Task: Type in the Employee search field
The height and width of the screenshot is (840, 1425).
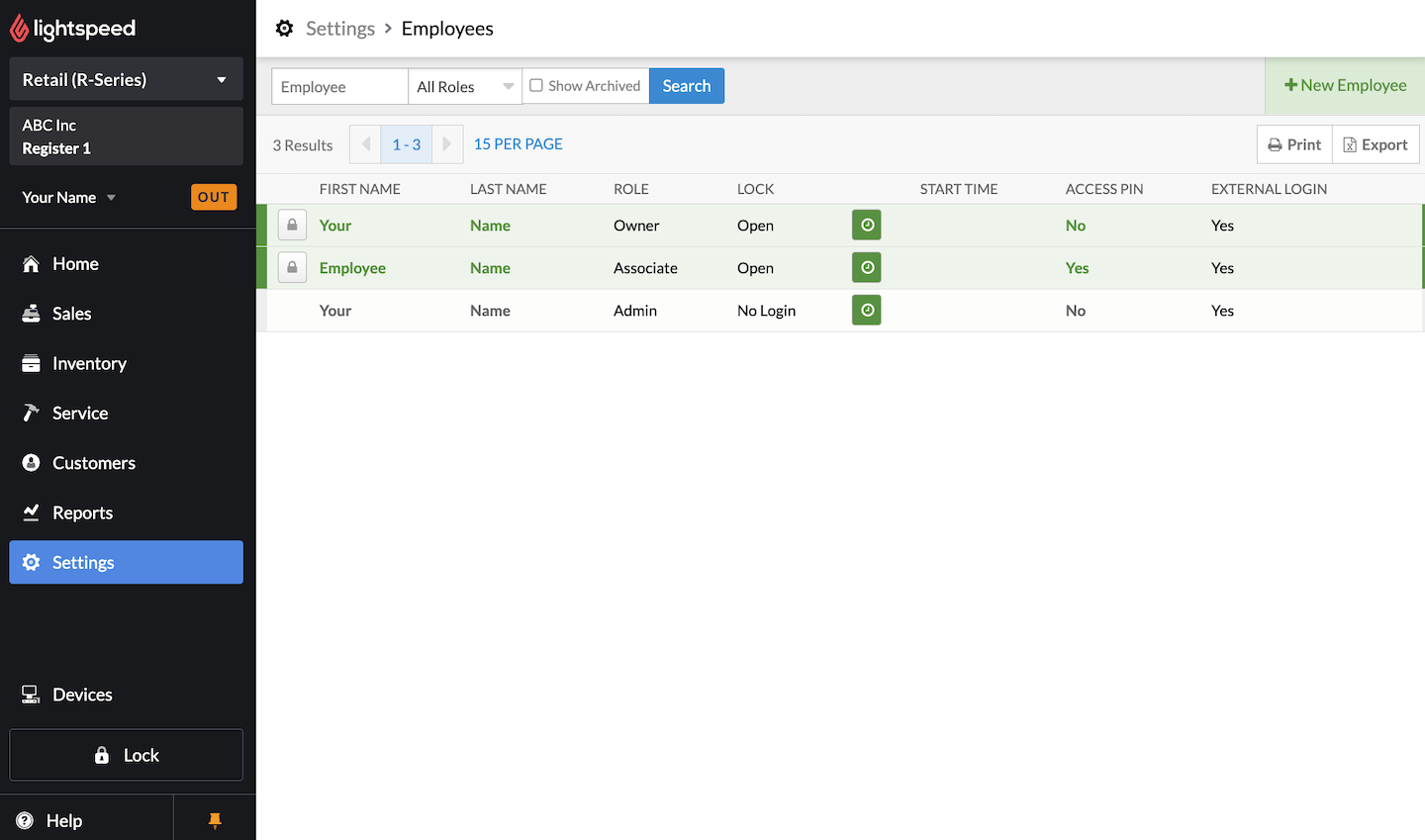Action: click(339, 86)
